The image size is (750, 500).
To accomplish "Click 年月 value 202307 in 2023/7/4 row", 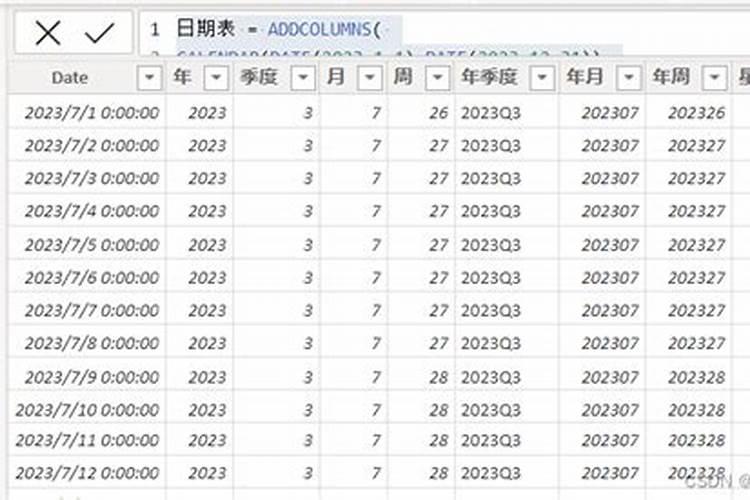I will click(x=610, y=211).
